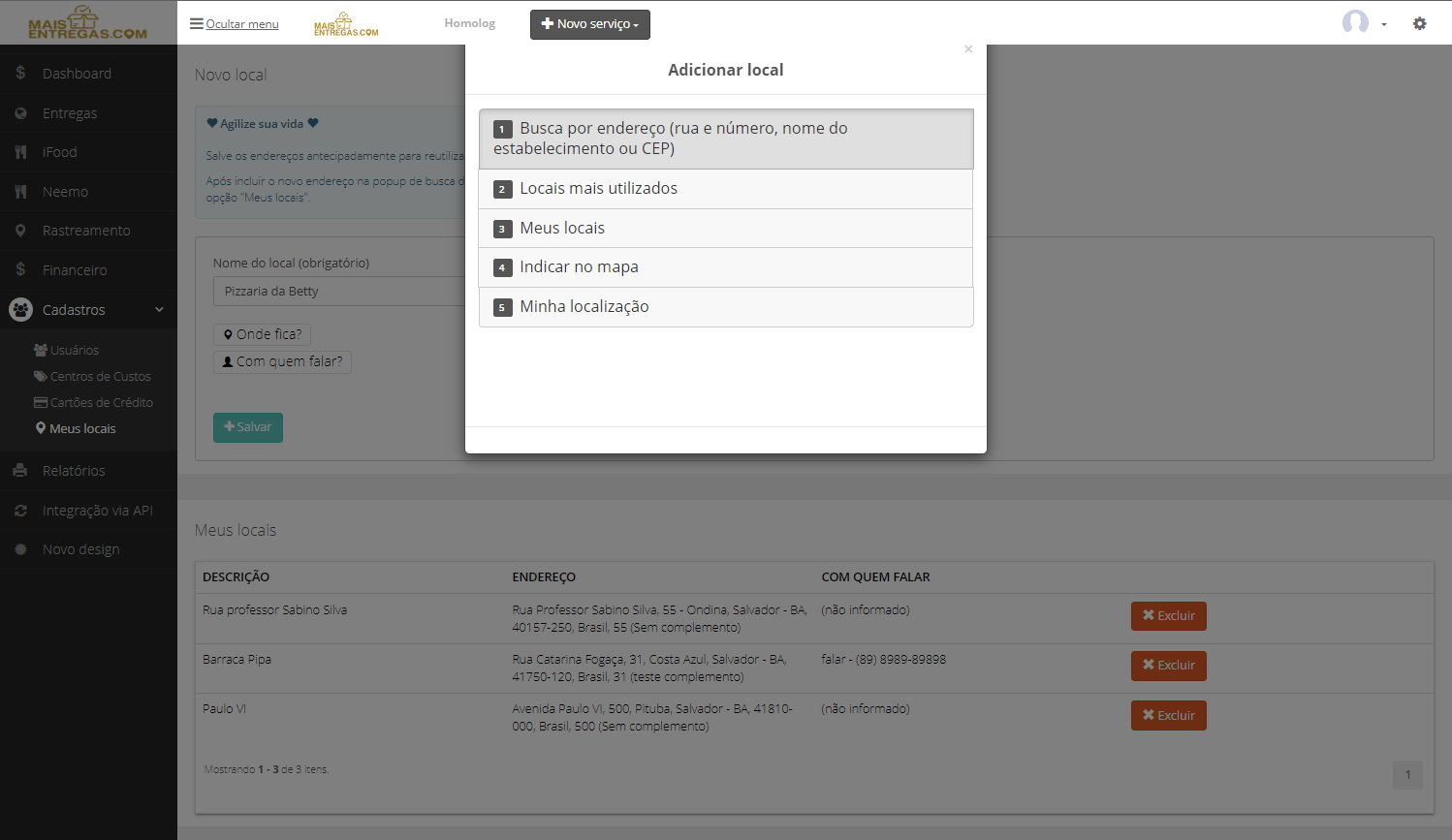Click the sidebar Mais Entregas logo

click(88, 22)
